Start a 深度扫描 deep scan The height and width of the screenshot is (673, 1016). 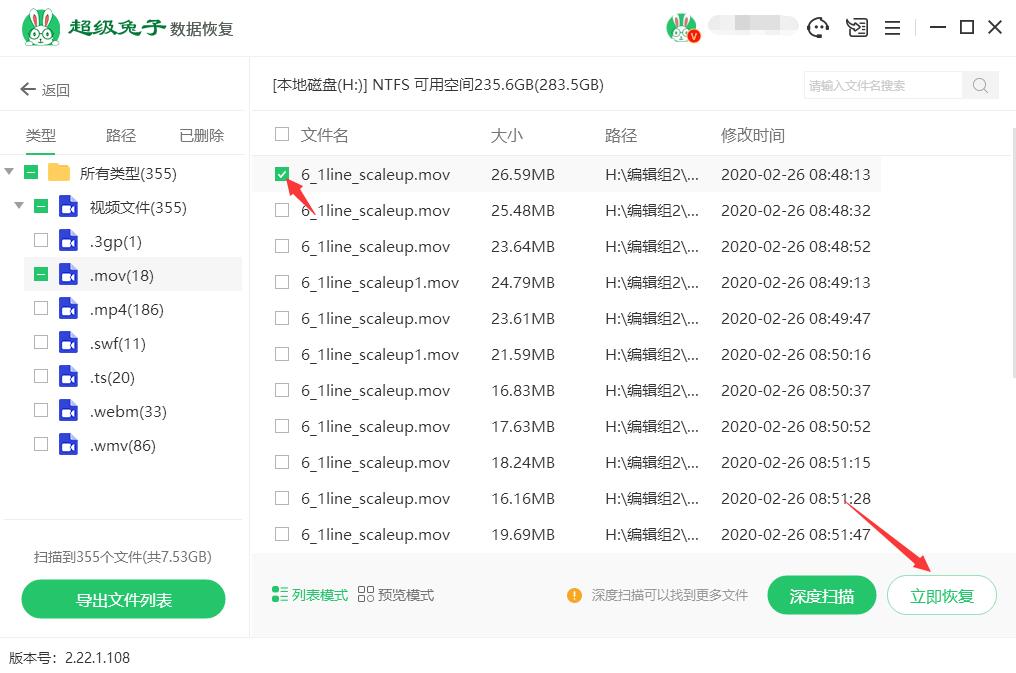821,594
